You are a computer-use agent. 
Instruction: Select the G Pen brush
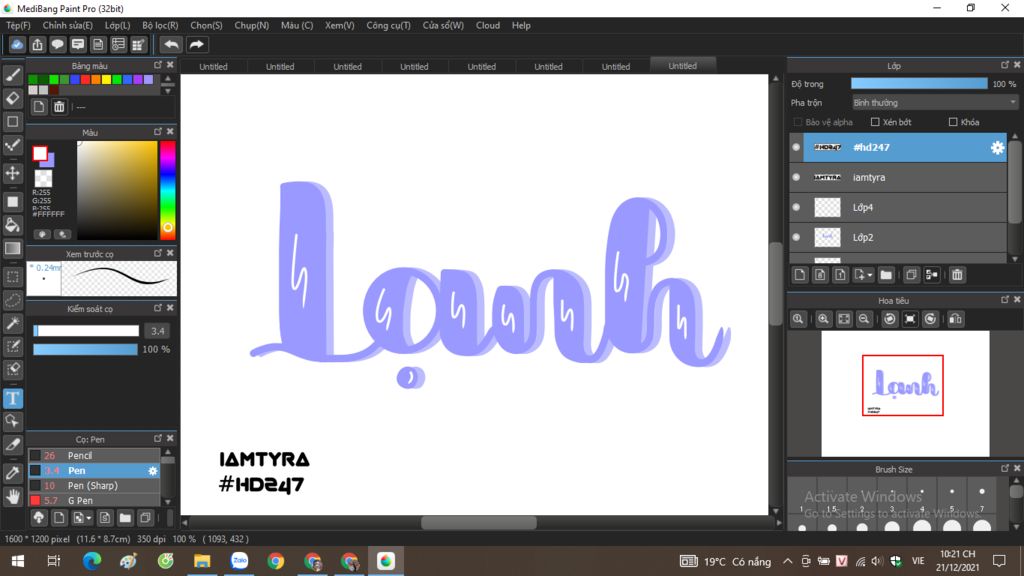coord(94,500)
